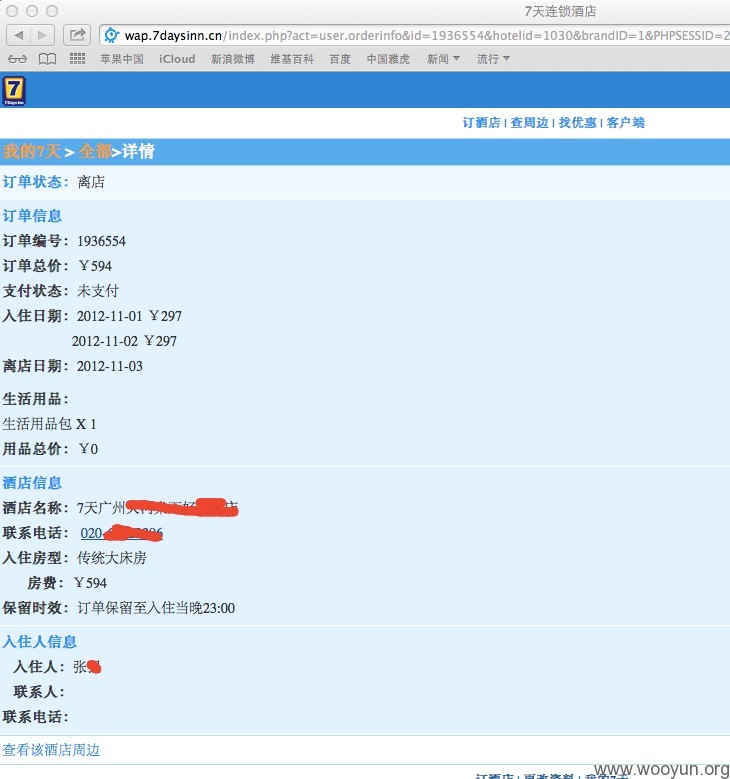Open the iCloud bookmark
Image resolution: width=730 pixels, height=779 pixels.
point(177,59)
